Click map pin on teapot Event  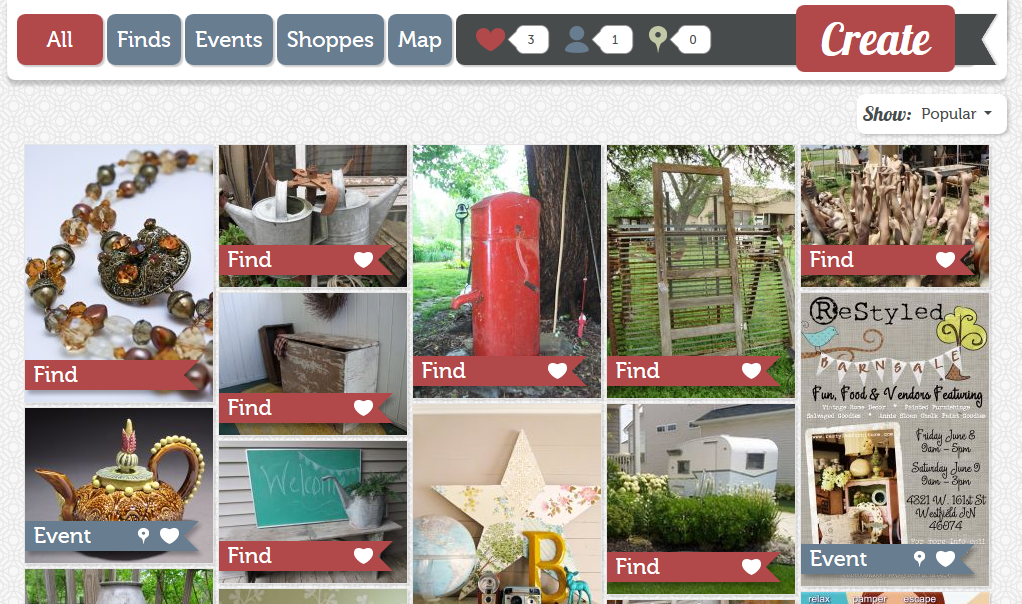(143, 536)
